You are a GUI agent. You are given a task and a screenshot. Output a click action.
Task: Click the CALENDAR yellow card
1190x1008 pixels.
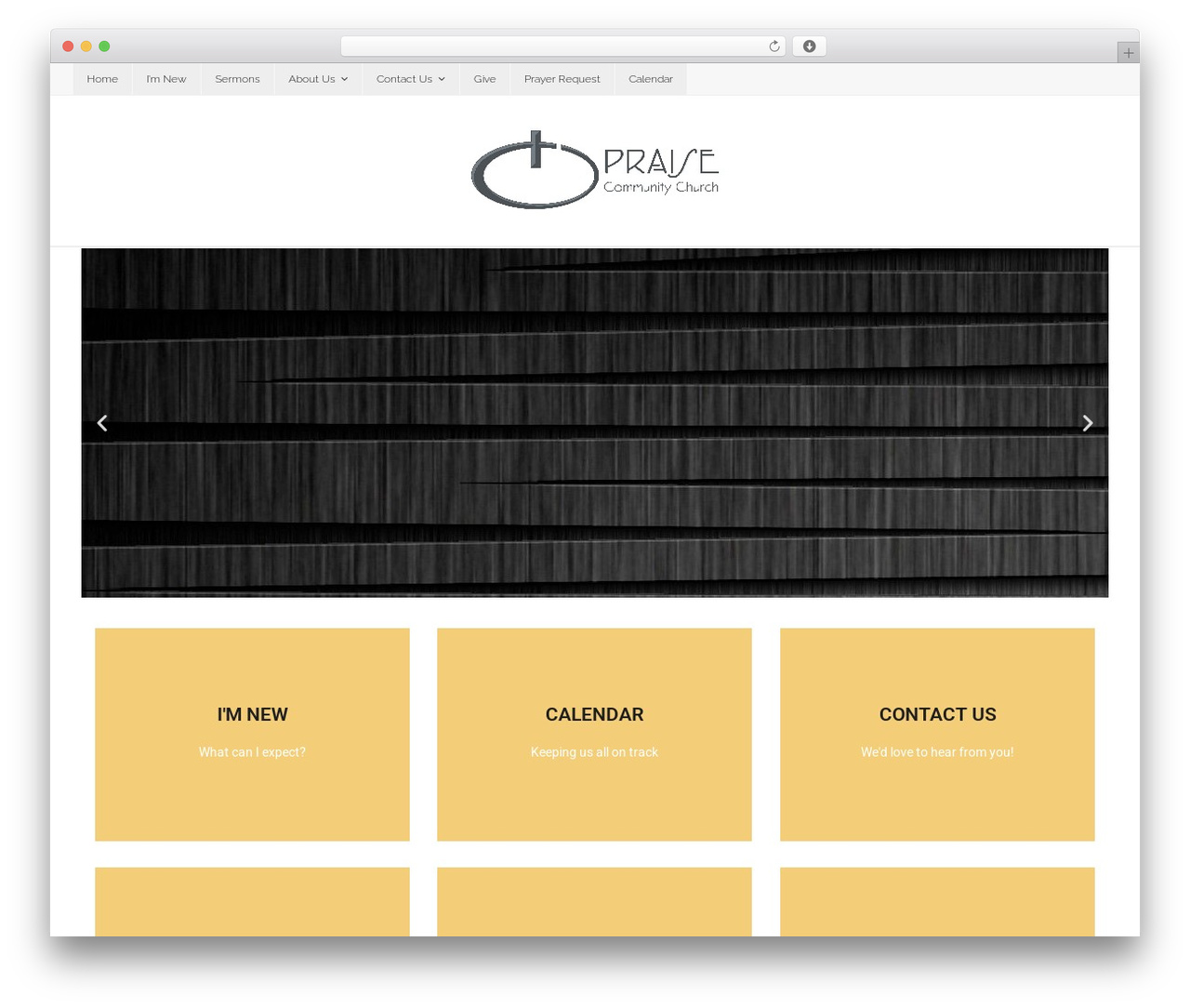tap(594, 735)
